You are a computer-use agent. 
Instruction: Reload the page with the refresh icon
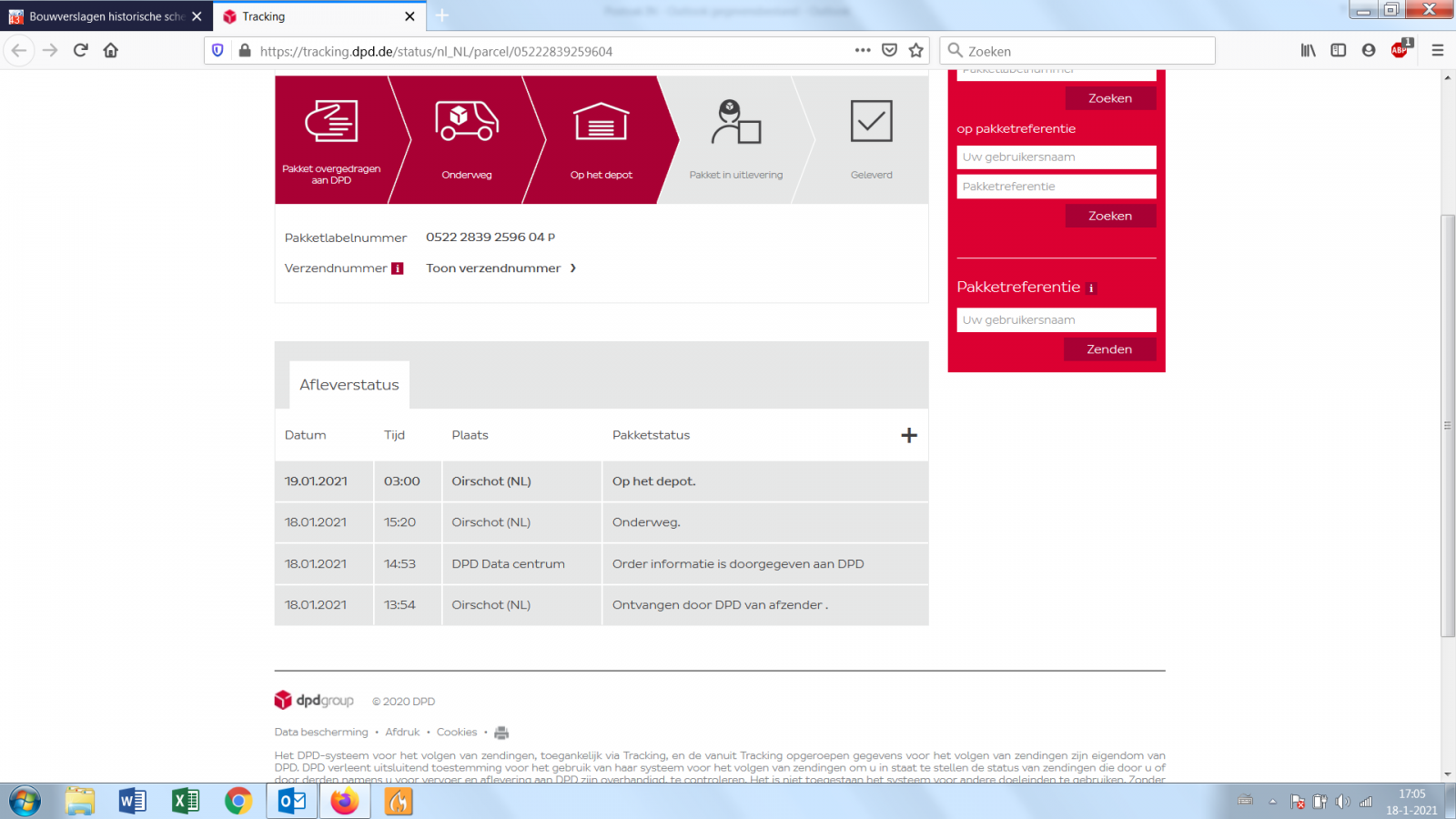point(81,50)
